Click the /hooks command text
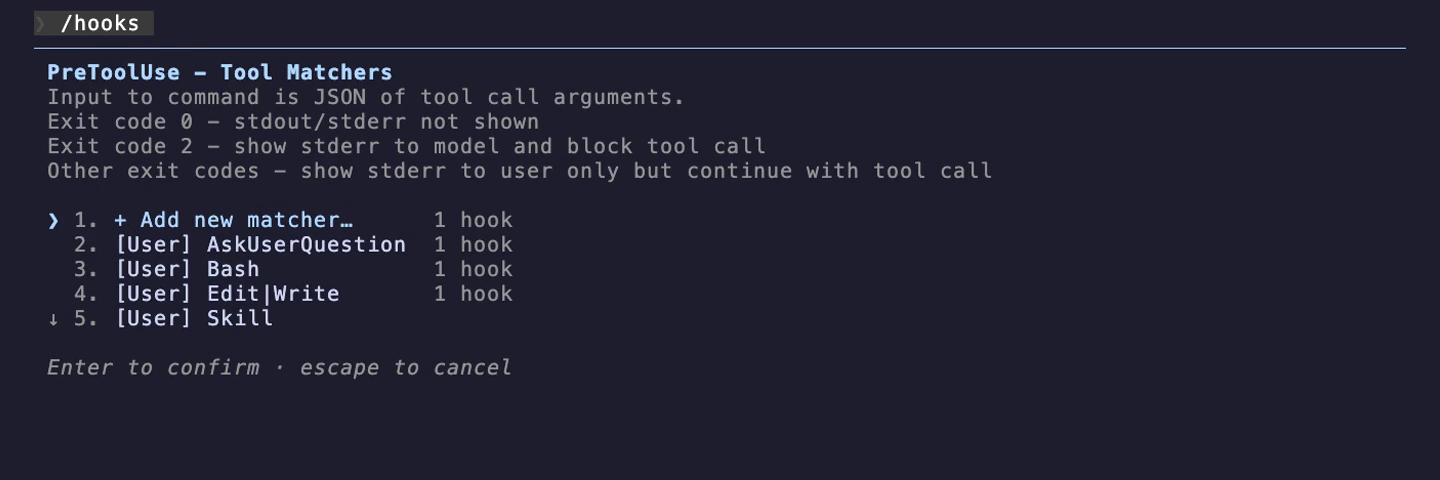Image resolution: width=1440 pixels, height=480 pixels. (x=100, y=23)
